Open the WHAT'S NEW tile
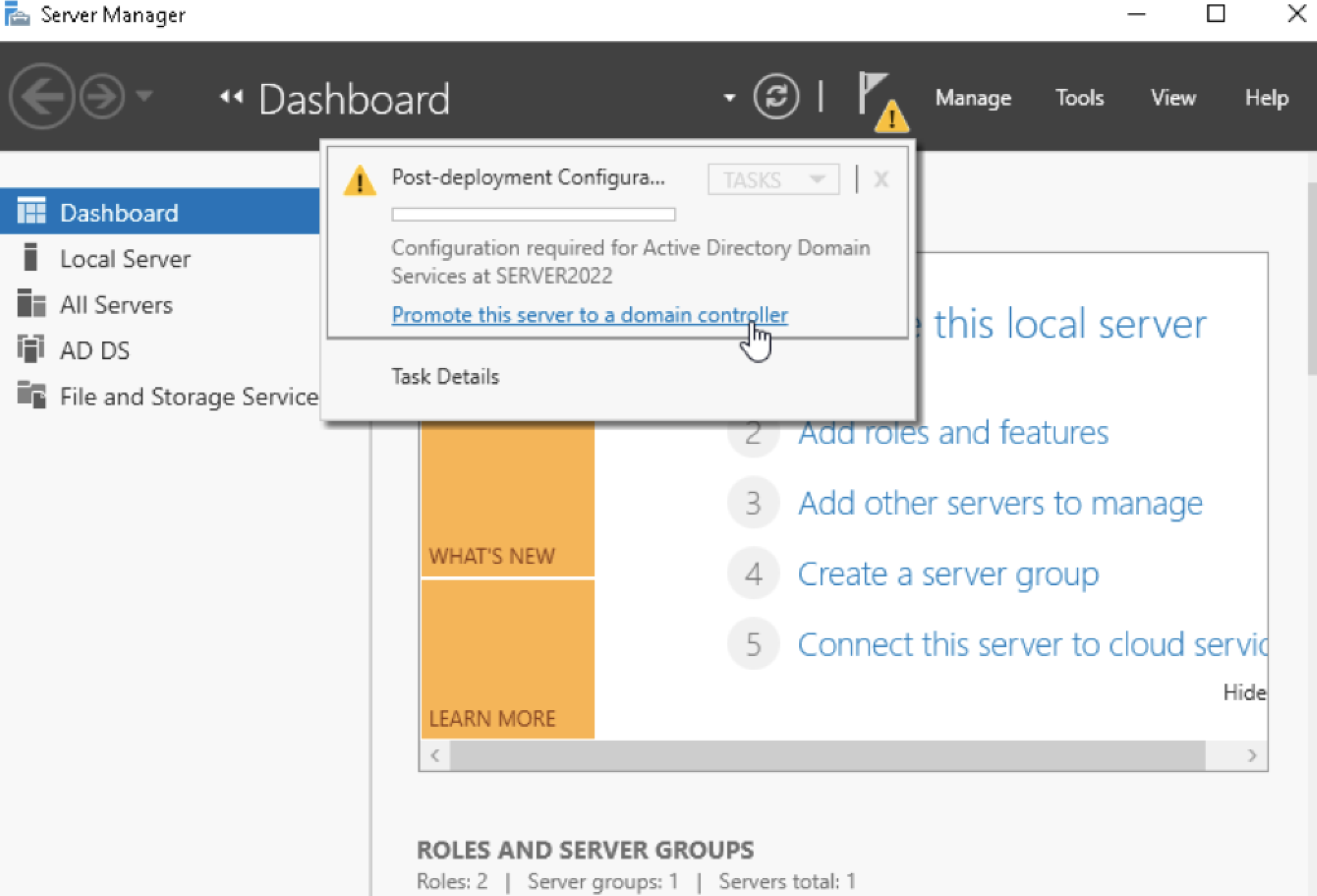Viewport: 1317px width, 896px height. pos(508,498)
